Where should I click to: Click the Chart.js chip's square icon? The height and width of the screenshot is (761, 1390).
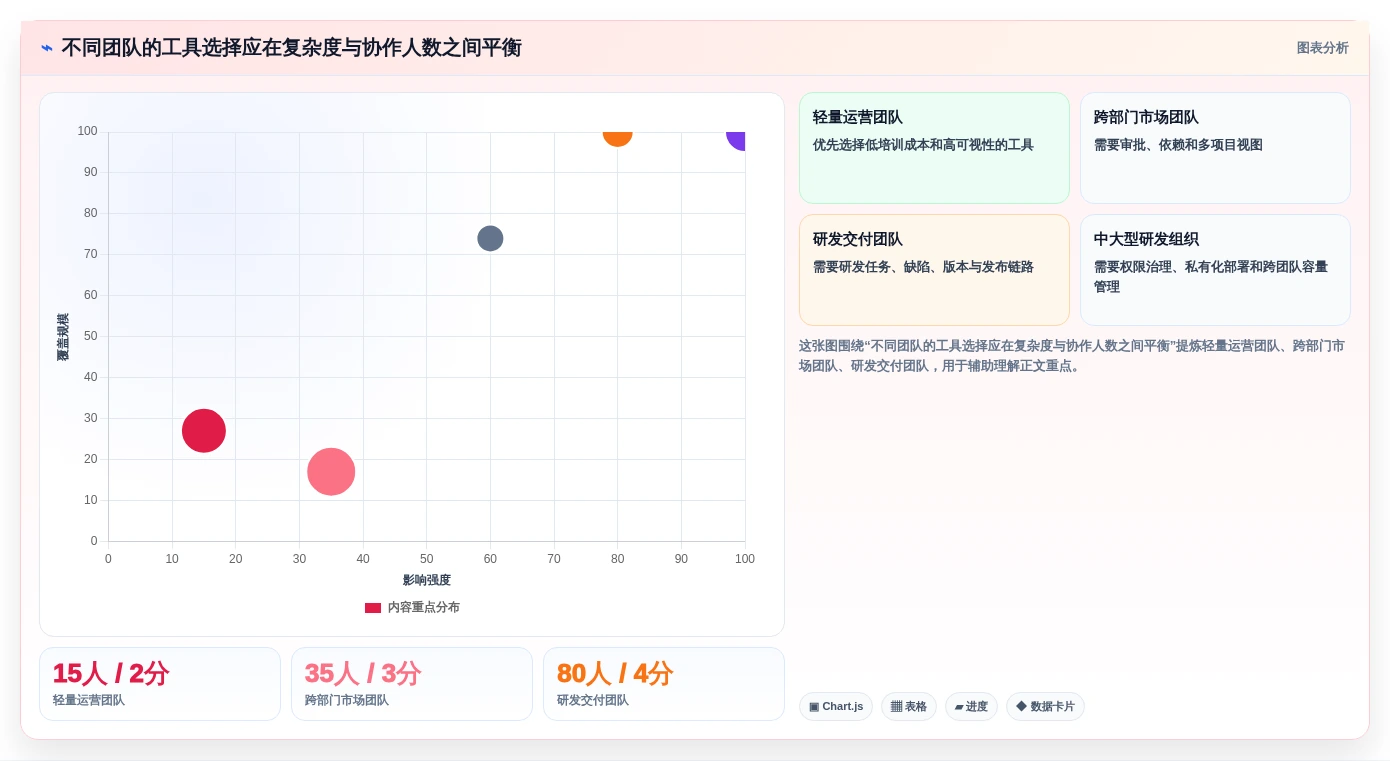(x=814, y=707)
